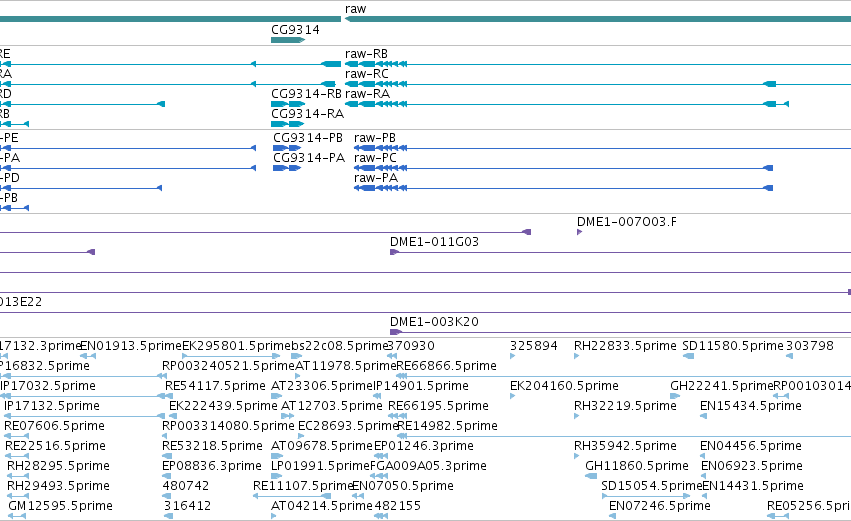Click the RH22833.5prime EST label
The height and width of the screenshot is (521, 851).
[625, 346]
